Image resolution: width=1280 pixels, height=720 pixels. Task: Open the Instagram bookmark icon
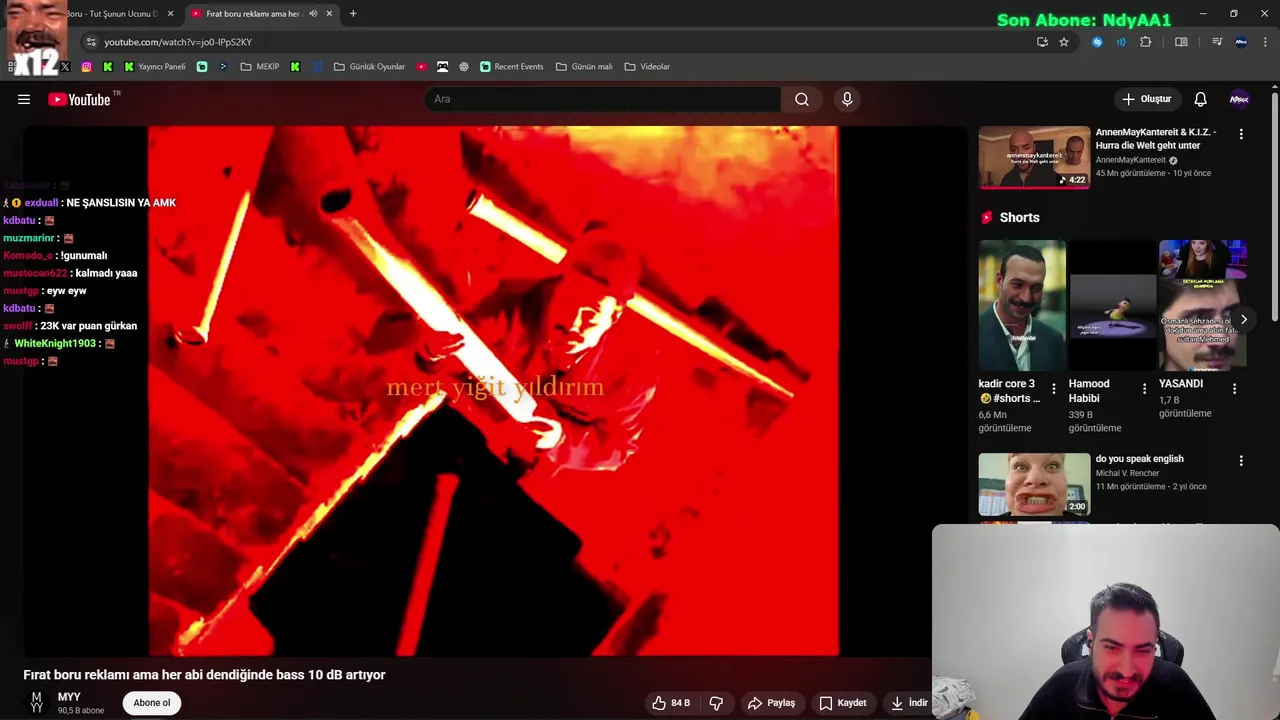[x=86, y=67]
